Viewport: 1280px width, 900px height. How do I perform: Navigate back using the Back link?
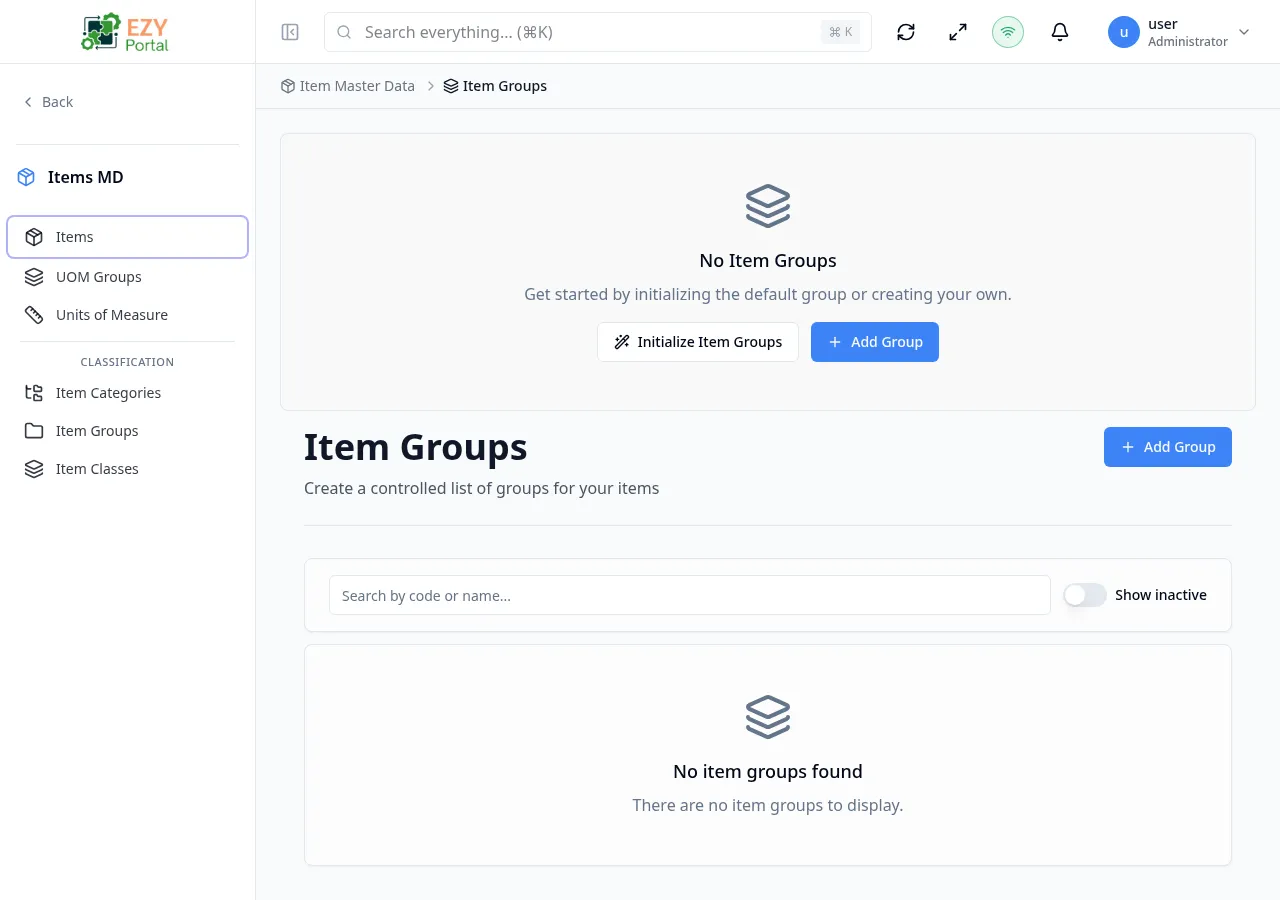tap(47, 101)
